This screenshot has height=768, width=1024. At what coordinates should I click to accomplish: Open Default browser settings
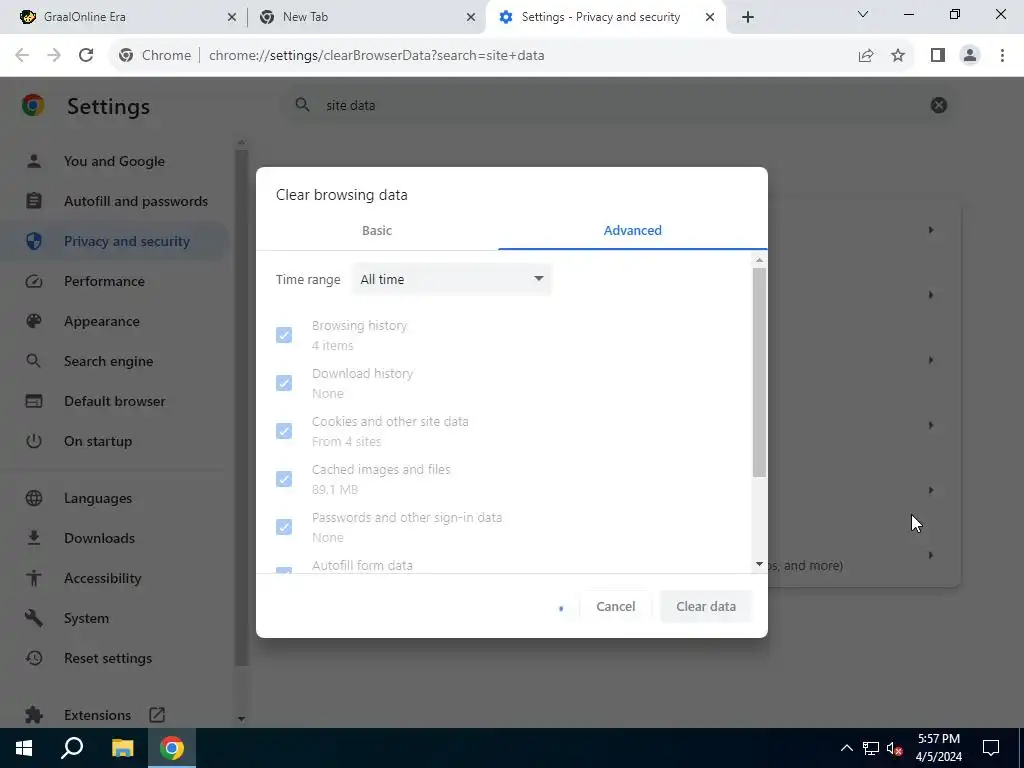click(x=114, y=401)
